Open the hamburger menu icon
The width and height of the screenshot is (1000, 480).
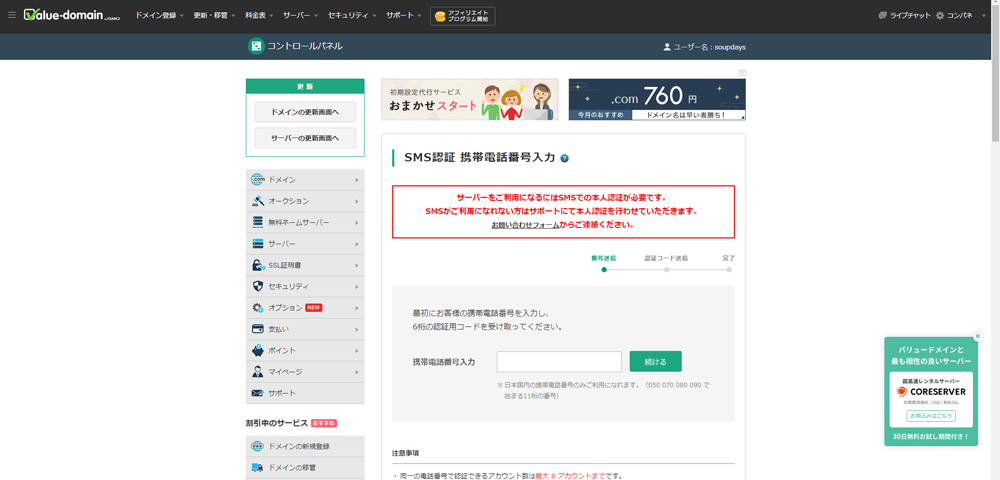point(11,15)
